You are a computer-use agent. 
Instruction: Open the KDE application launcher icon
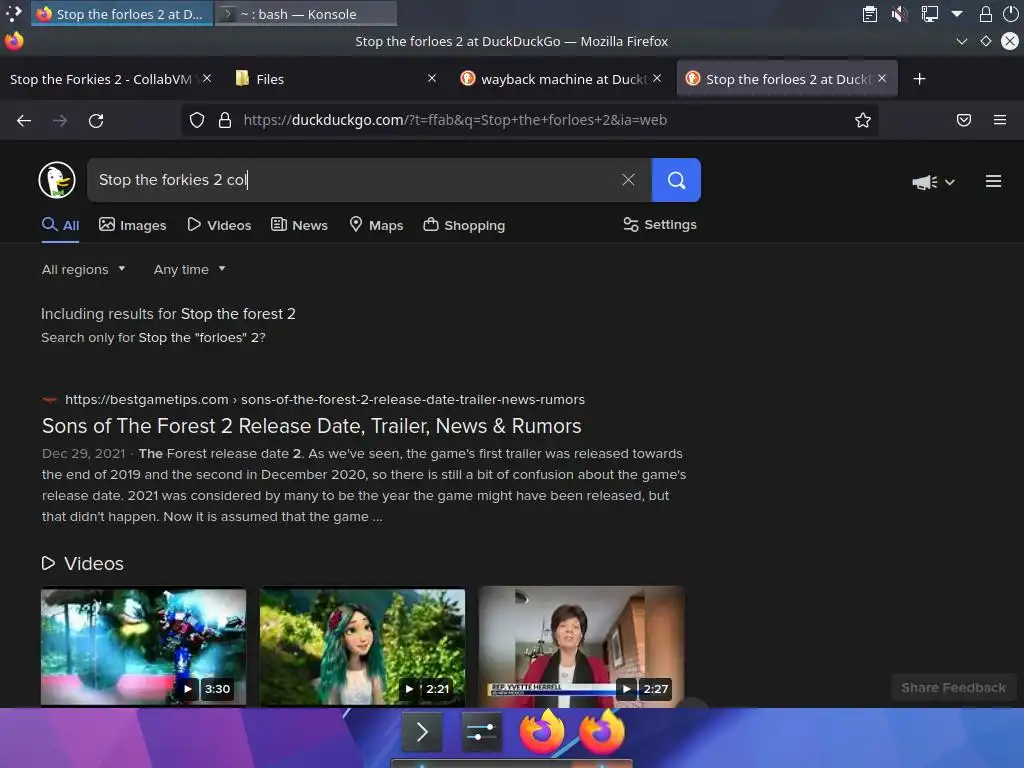(x=14, y=14)
